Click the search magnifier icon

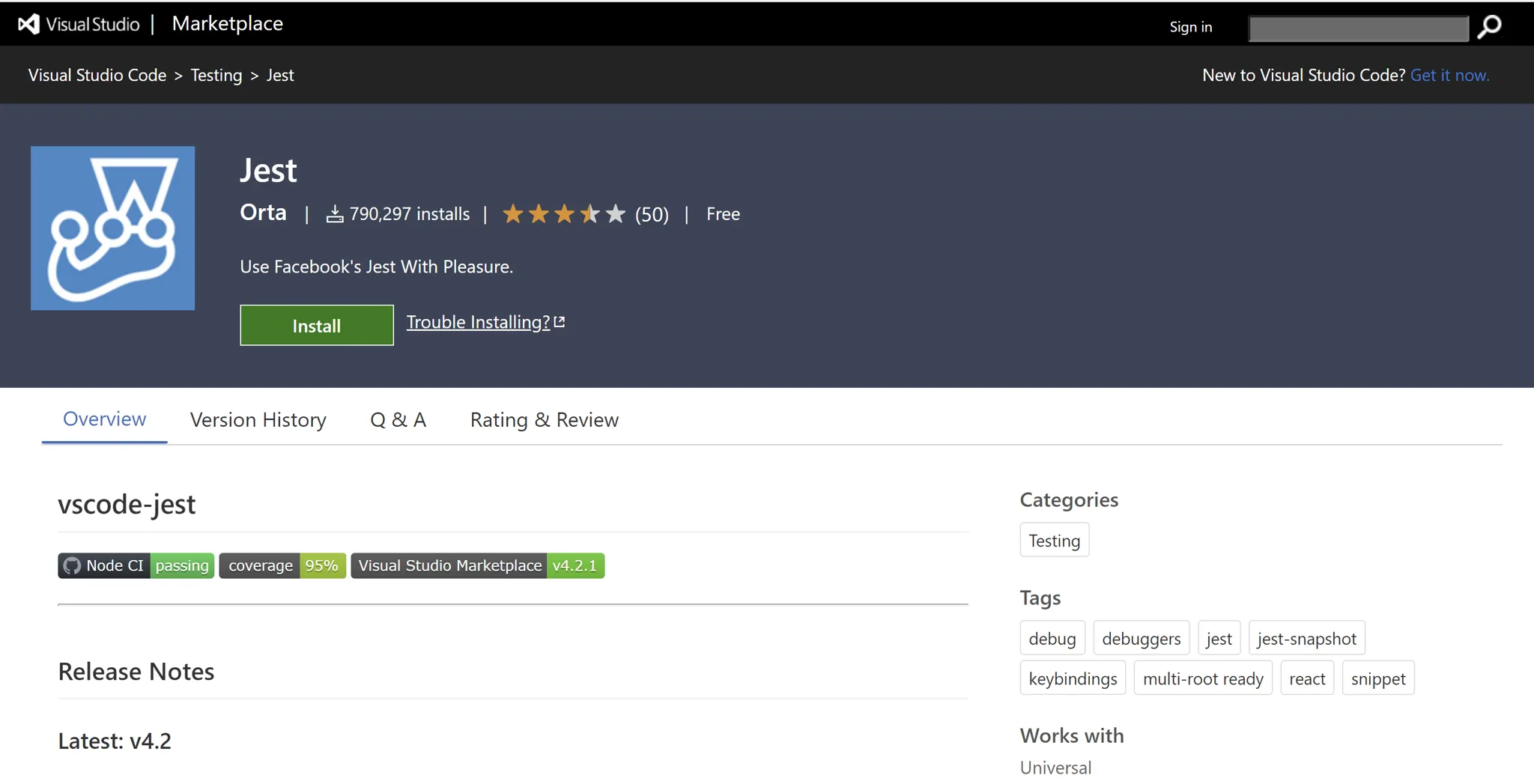click(x=1489, y=27)
